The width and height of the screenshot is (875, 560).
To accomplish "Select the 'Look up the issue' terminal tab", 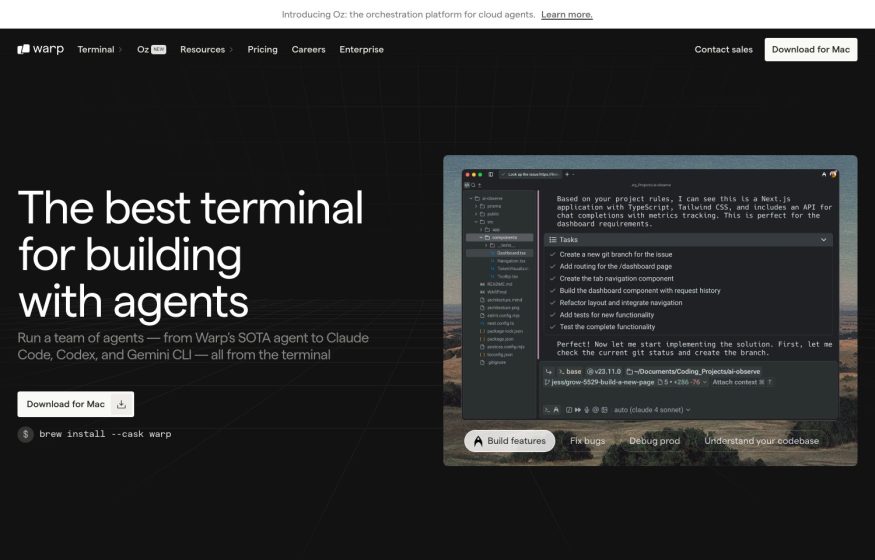I will [531, 175].
